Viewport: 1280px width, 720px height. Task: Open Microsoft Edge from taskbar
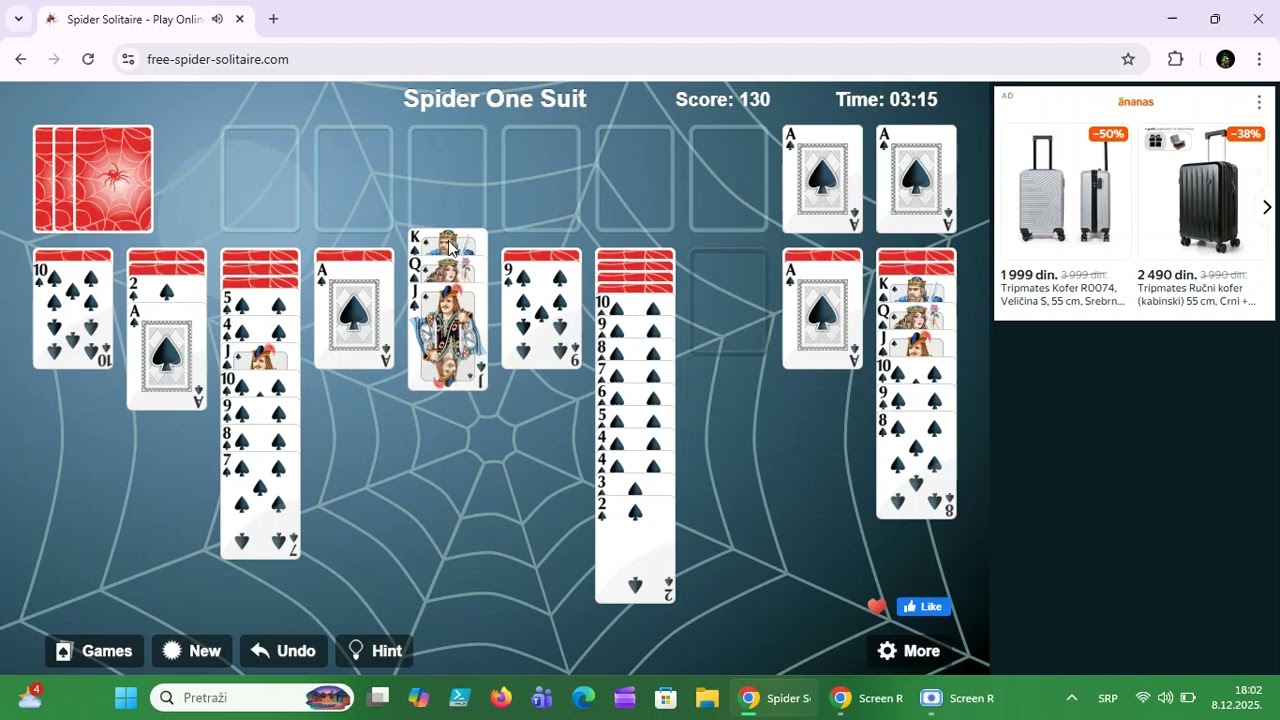583,698
